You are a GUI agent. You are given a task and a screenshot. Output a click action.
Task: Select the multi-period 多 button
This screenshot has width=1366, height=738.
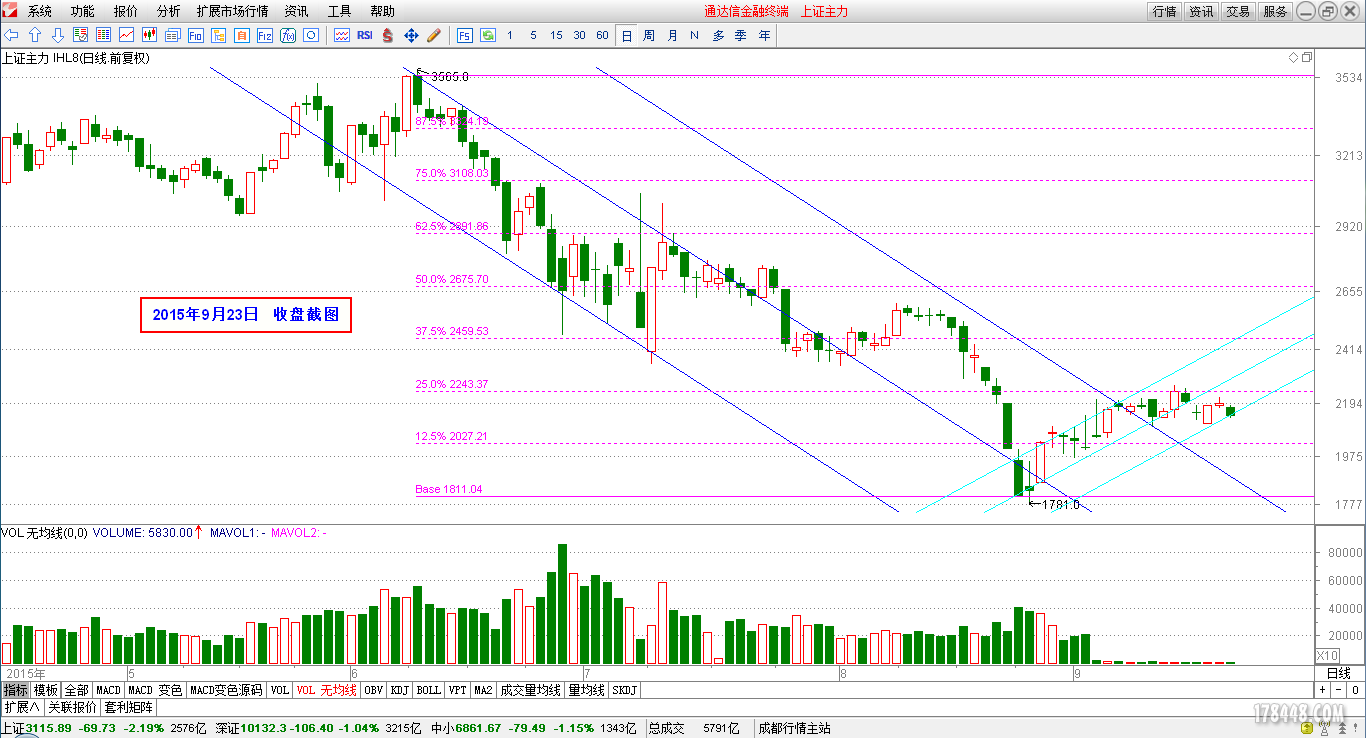pos(718,35)
